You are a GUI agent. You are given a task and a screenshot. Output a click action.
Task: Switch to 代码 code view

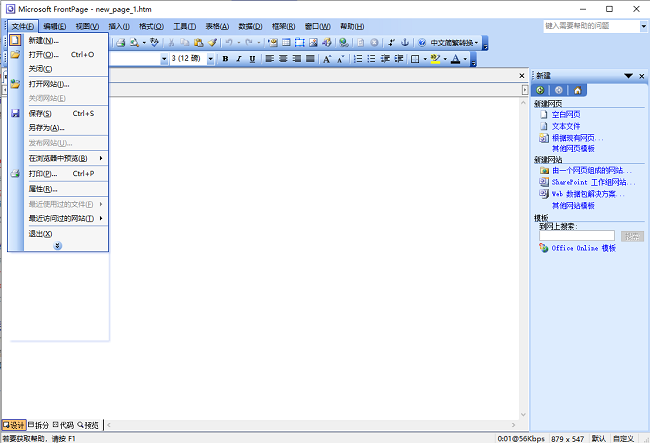[x=63, y=424]
